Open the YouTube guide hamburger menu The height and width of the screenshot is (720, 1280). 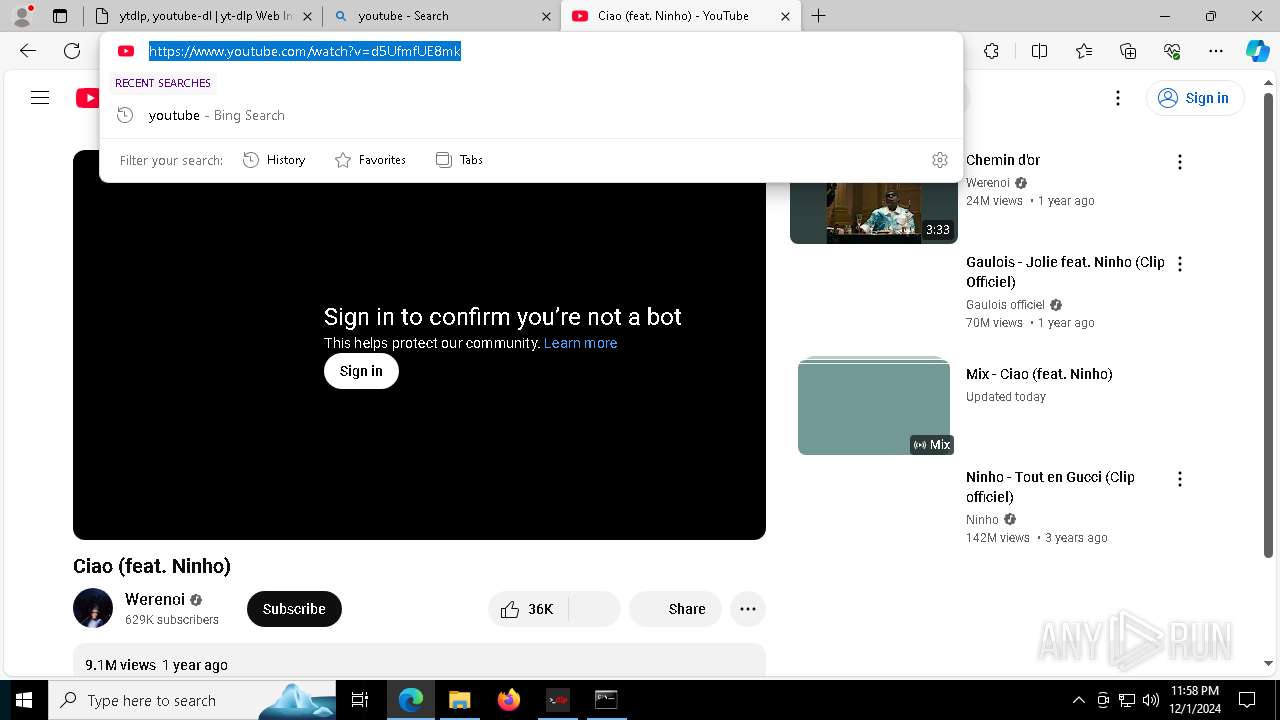(40, 98)
